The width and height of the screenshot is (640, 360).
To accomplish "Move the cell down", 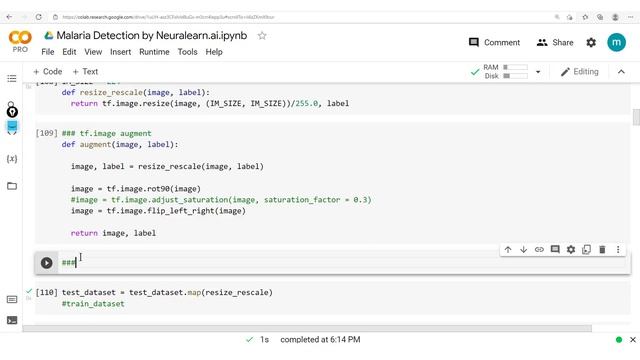I will [x=523, y=249].
